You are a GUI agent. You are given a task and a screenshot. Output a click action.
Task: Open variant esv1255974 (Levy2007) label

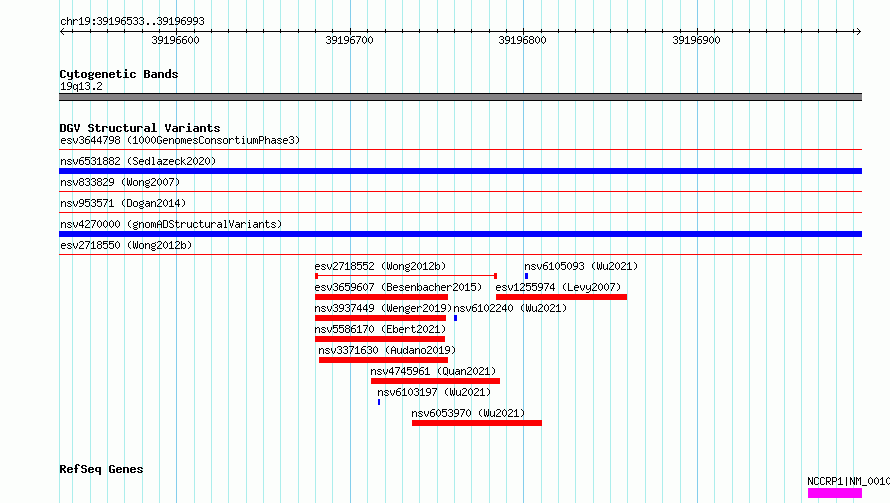[558, 287]
